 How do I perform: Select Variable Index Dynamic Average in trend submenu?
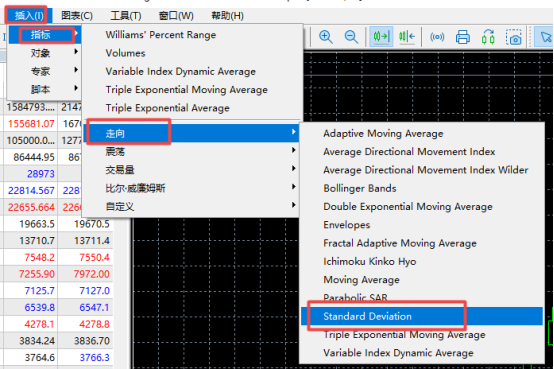click(398, 353)
